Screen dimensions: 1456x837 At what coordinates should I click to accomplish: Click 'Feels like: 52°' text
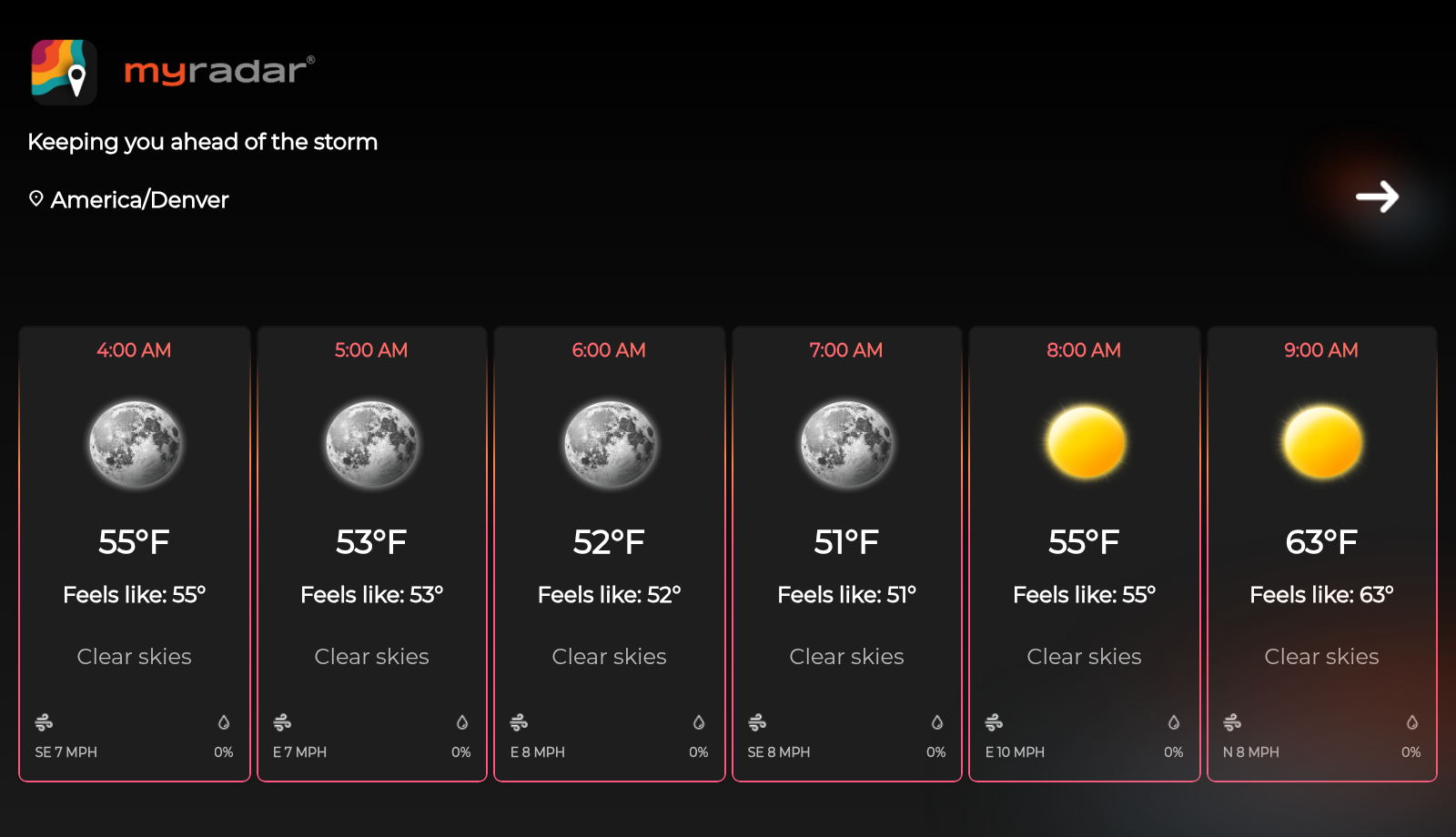click(x=610, y=595)
